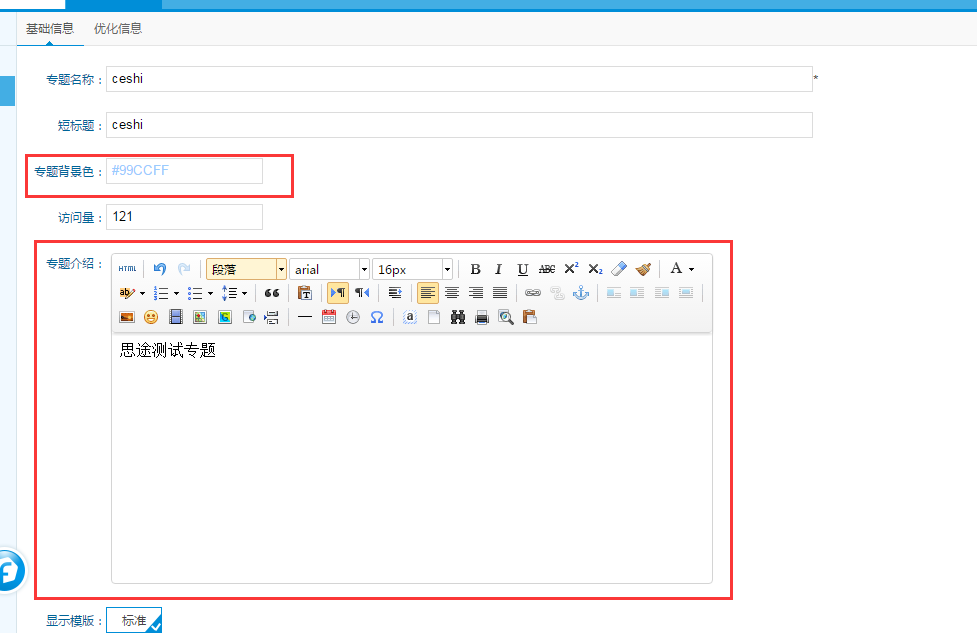
Task: Toggle left text alignment
Action: pyautogui.click(x=428, y=293)
